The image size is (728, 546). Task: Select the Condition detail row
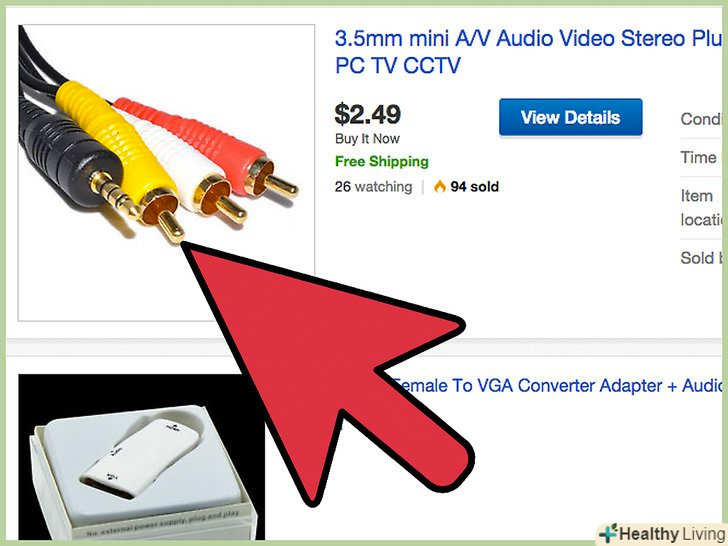(701, 119)
